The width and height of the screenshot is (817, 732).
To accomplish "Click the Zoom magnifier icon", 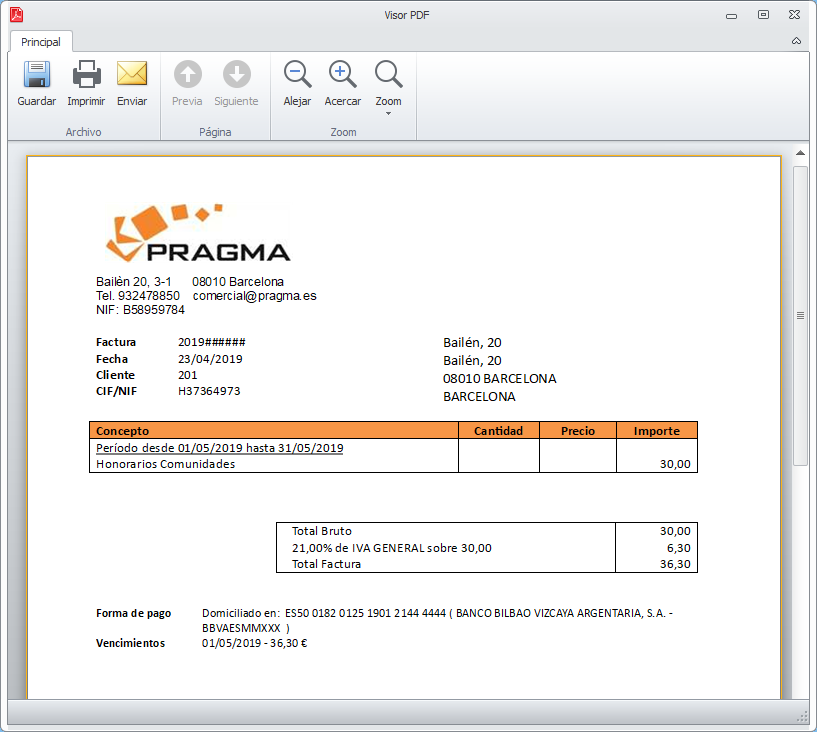I will tap(388, 75).
